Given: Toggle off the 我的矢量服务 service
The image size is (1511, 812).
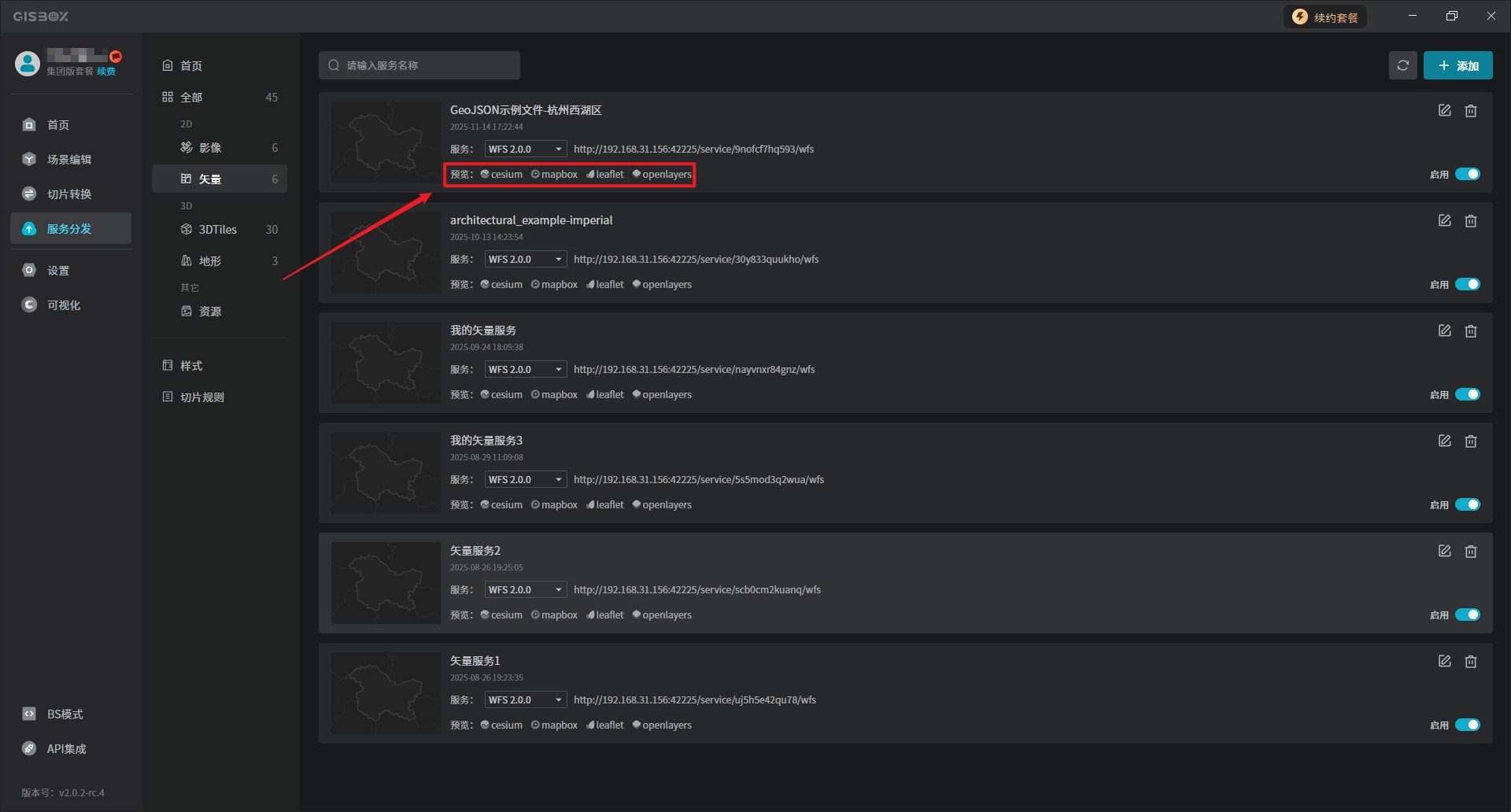Looking at the screenshot, I should pyautogui.click(x=1467, y=394).
